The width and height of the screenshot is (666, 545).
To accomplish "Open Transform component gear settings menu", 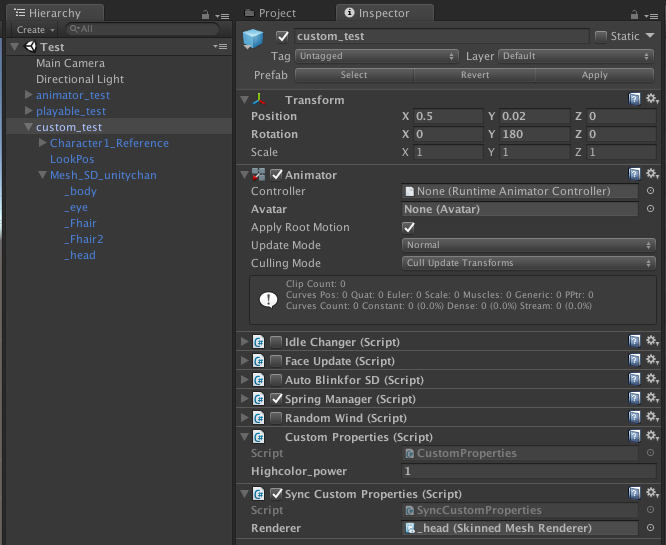I will click(652, 99).
